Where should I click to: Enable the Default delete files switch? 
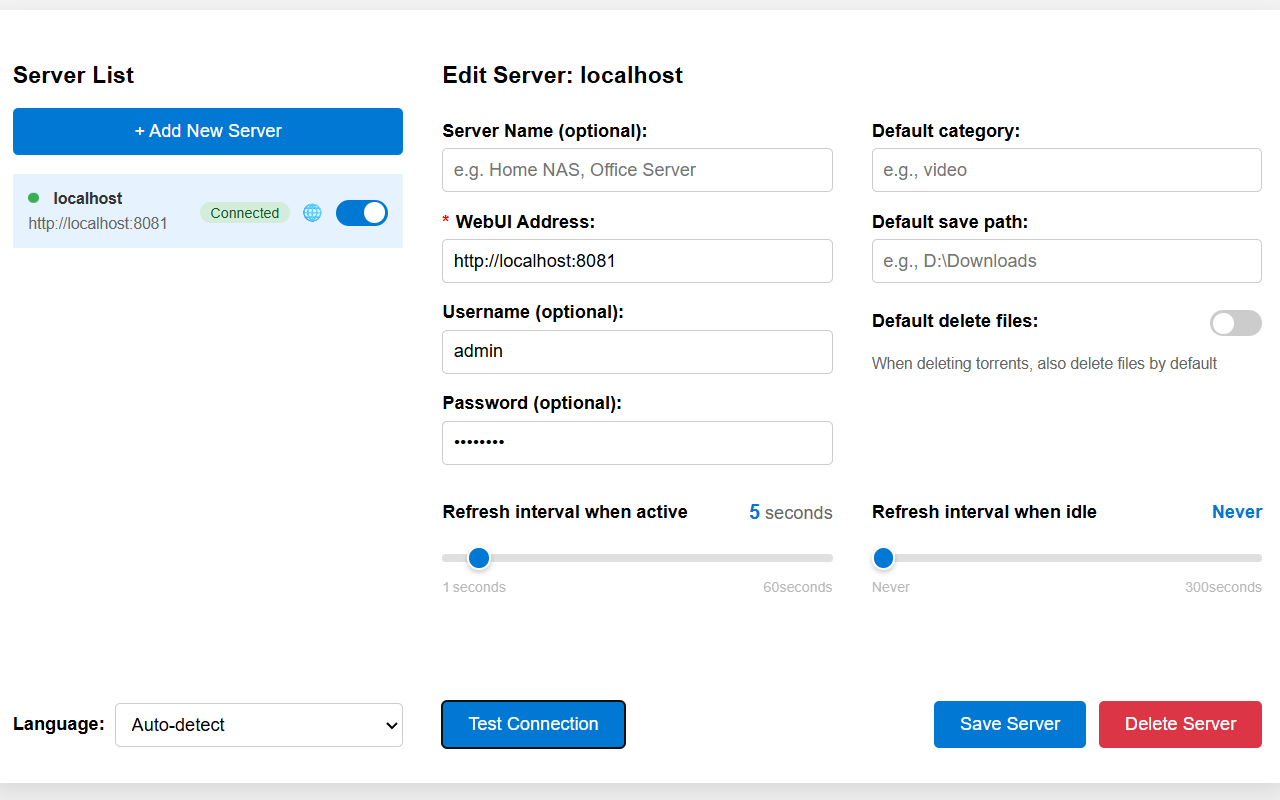pyautogui.click(x=1235, y=323)
